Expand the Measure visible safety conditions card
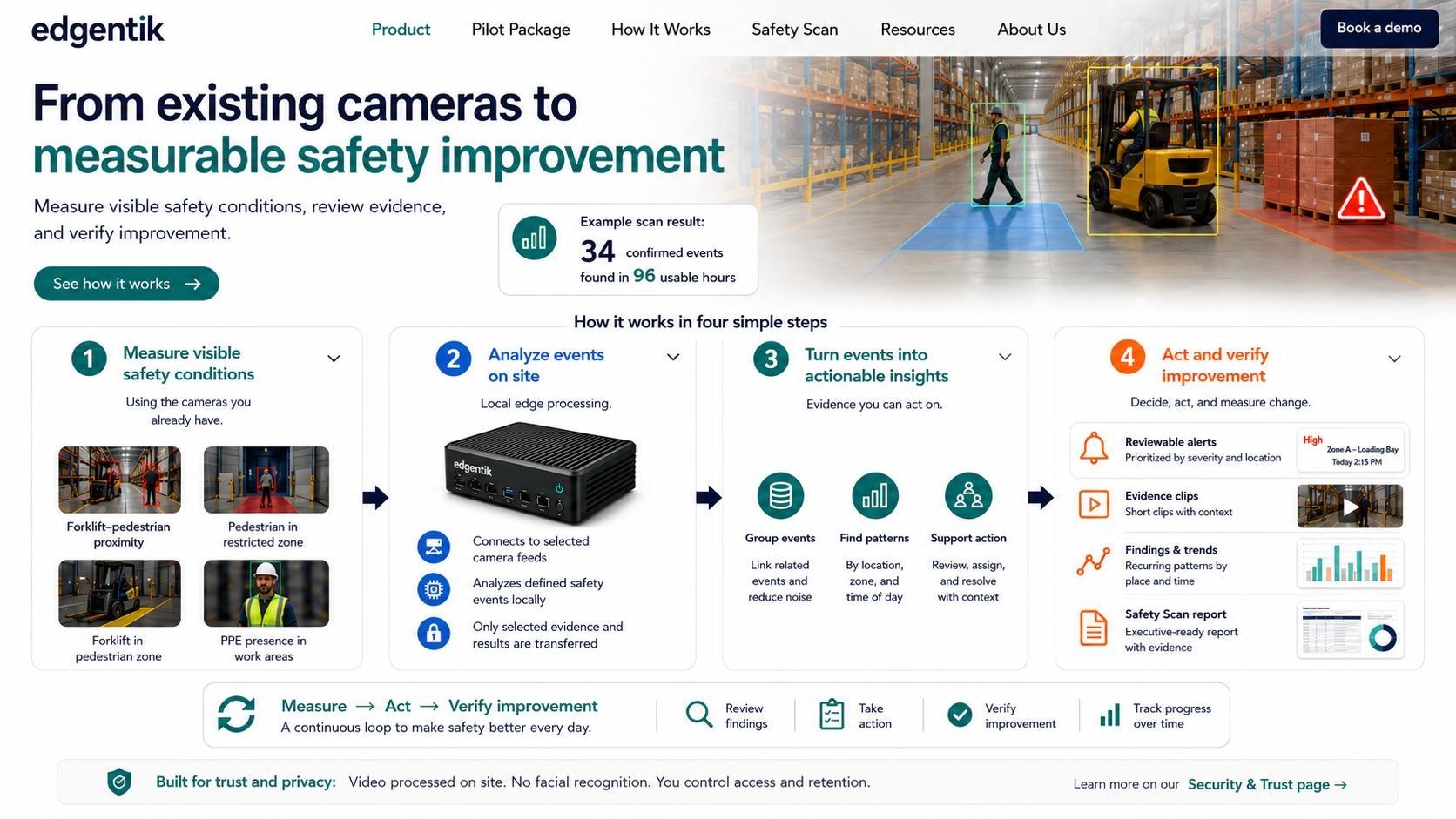The height and width of the screenshot is (819, 1456). (x=334, y=359)
